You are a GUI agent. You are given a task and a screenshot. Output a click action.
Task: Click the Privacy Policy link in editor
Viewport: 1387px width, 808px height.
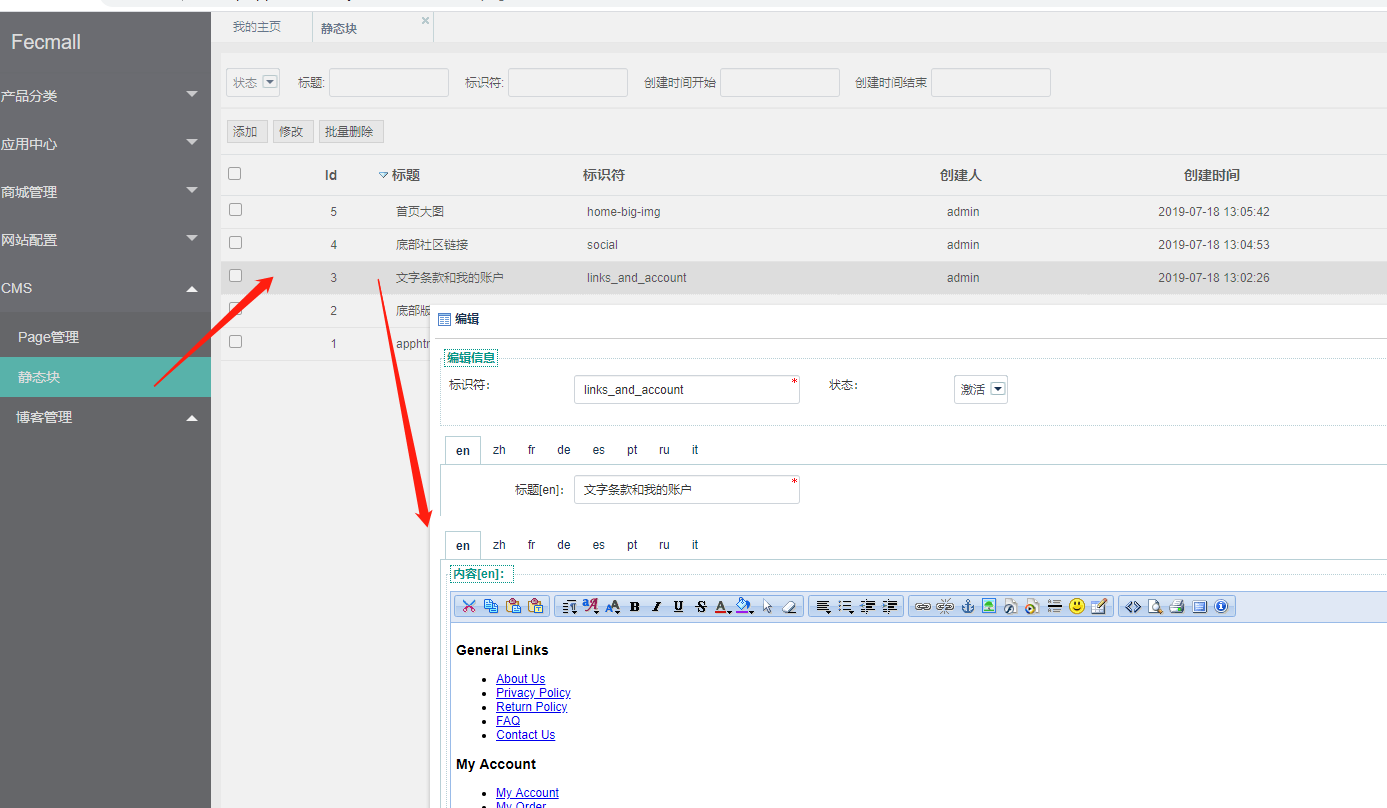pyautogui.click(x=533, y=693)
